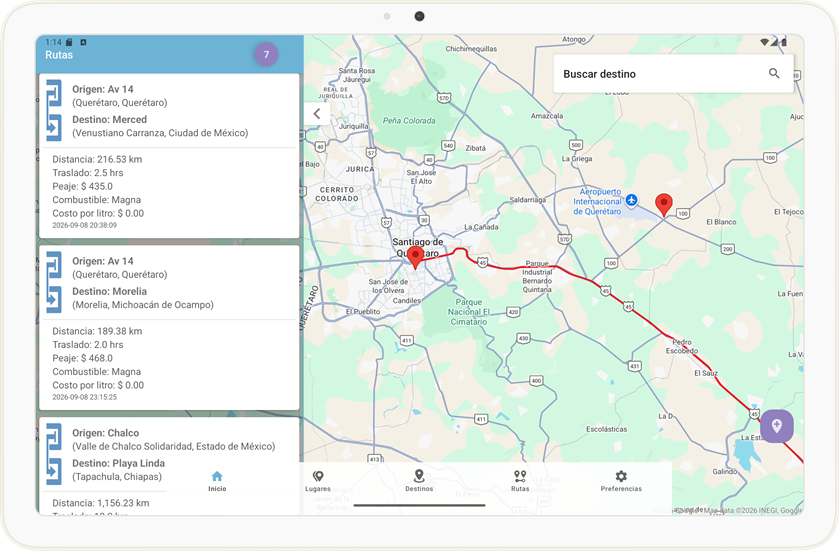
Task: Select the red map pin near the airport
Action: tap(663, 205)
